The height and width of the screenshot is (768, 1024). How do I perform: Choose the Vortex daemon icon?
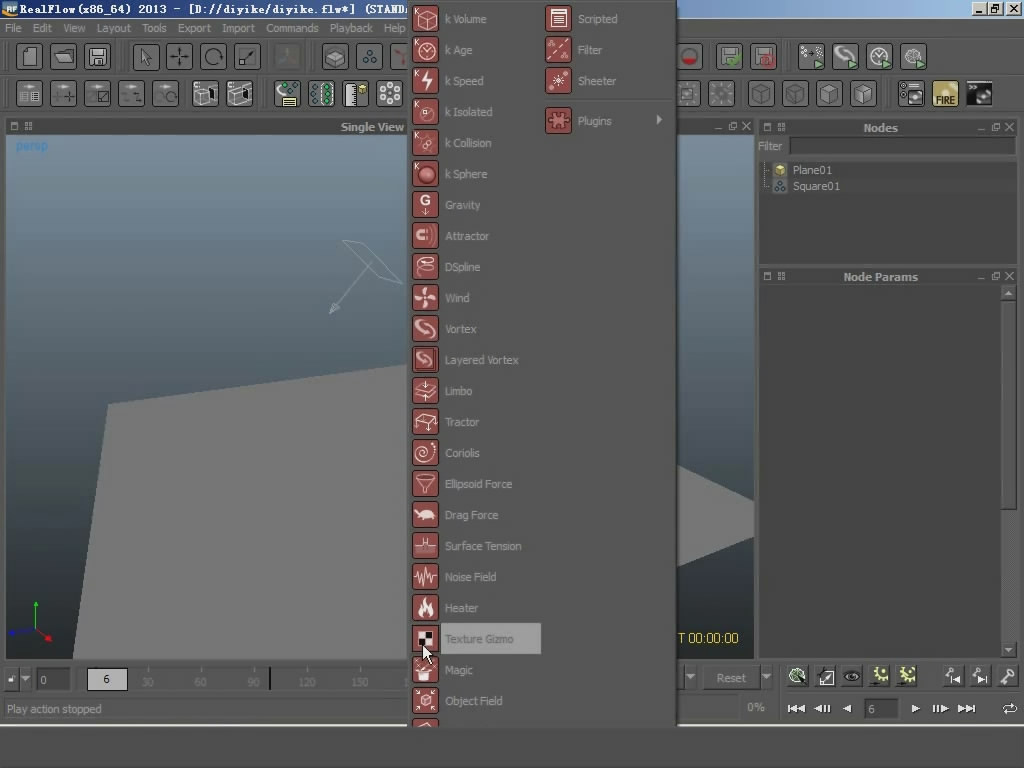tap(425, 329)
